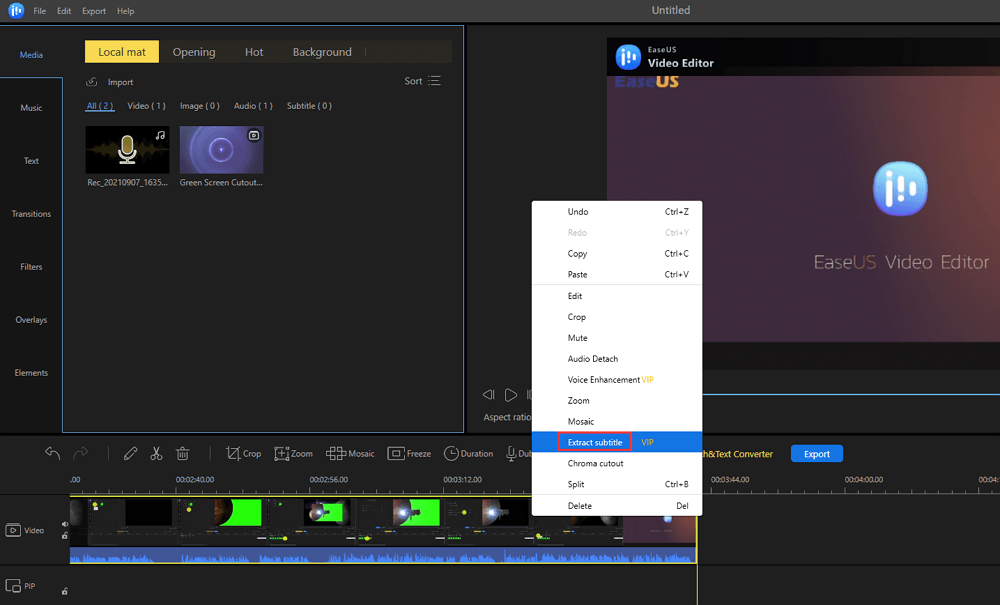Image resolution: width=1000 pixels, height=605 pixels.
Task: Open the Music sidebar section
Action: click(31, 108)
